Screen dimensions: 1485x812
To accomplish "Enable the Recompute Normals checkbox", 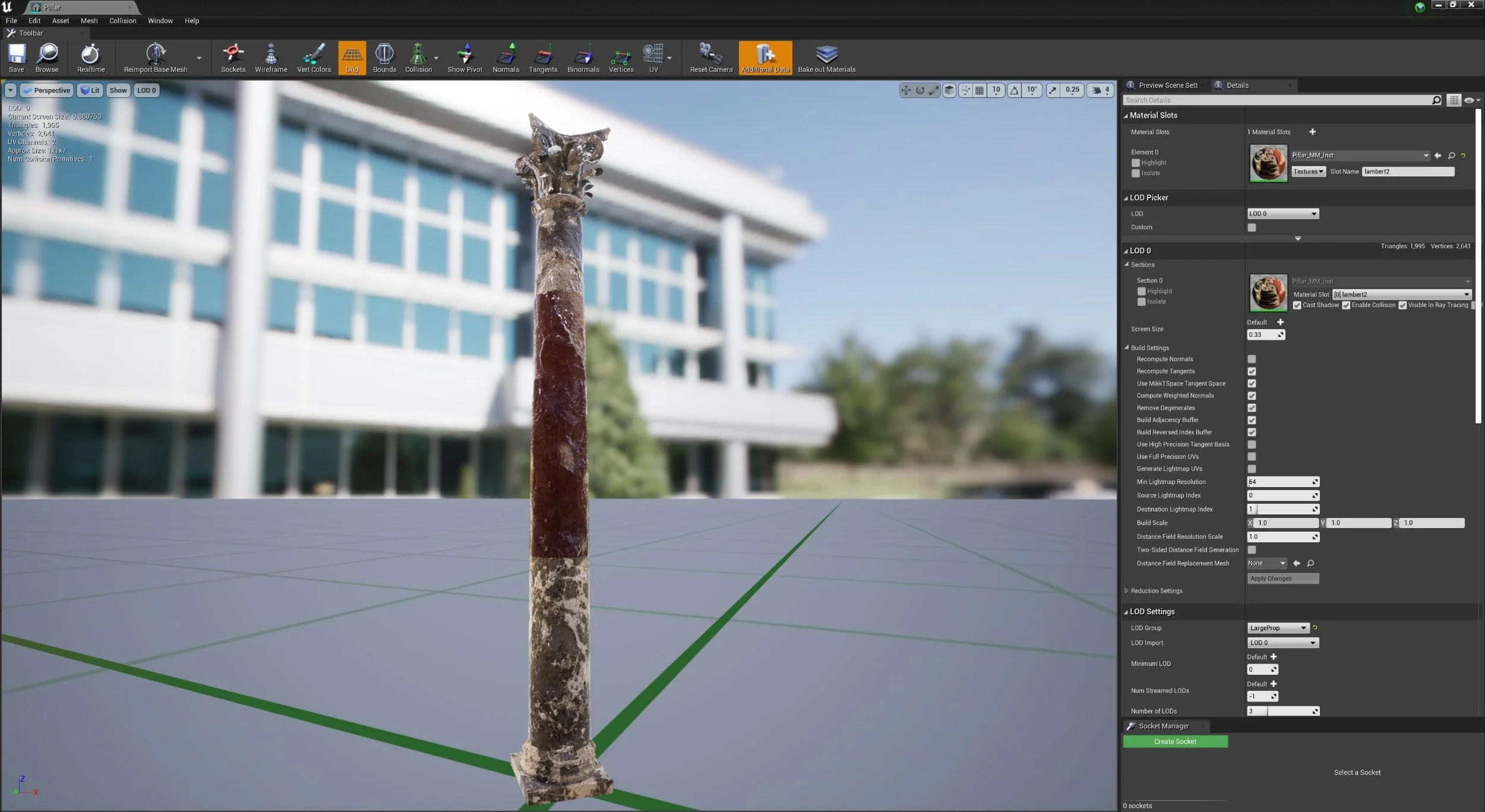I will coord(1252,359).
